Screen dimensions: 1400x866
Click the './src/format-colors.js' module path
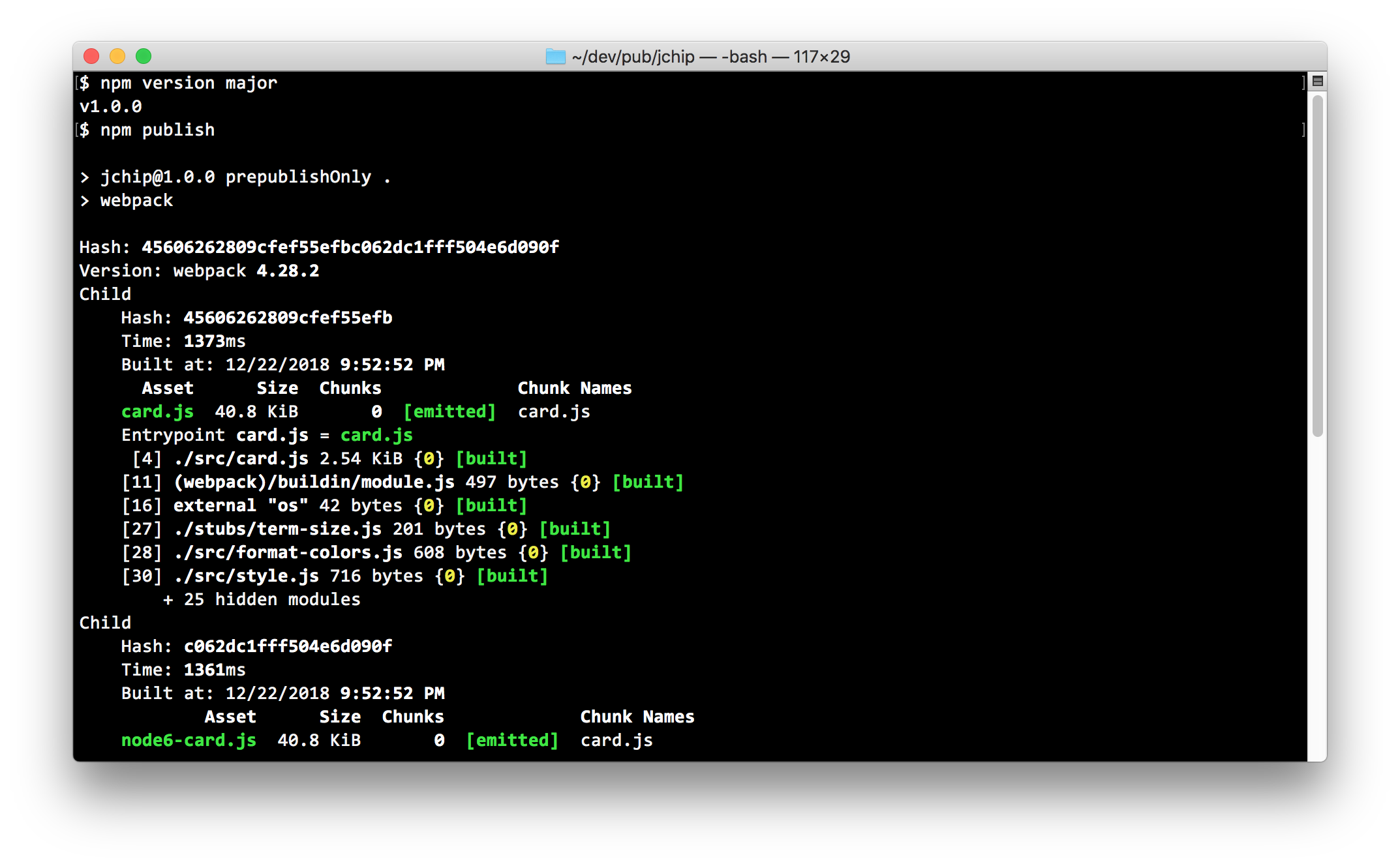point(288,552)
